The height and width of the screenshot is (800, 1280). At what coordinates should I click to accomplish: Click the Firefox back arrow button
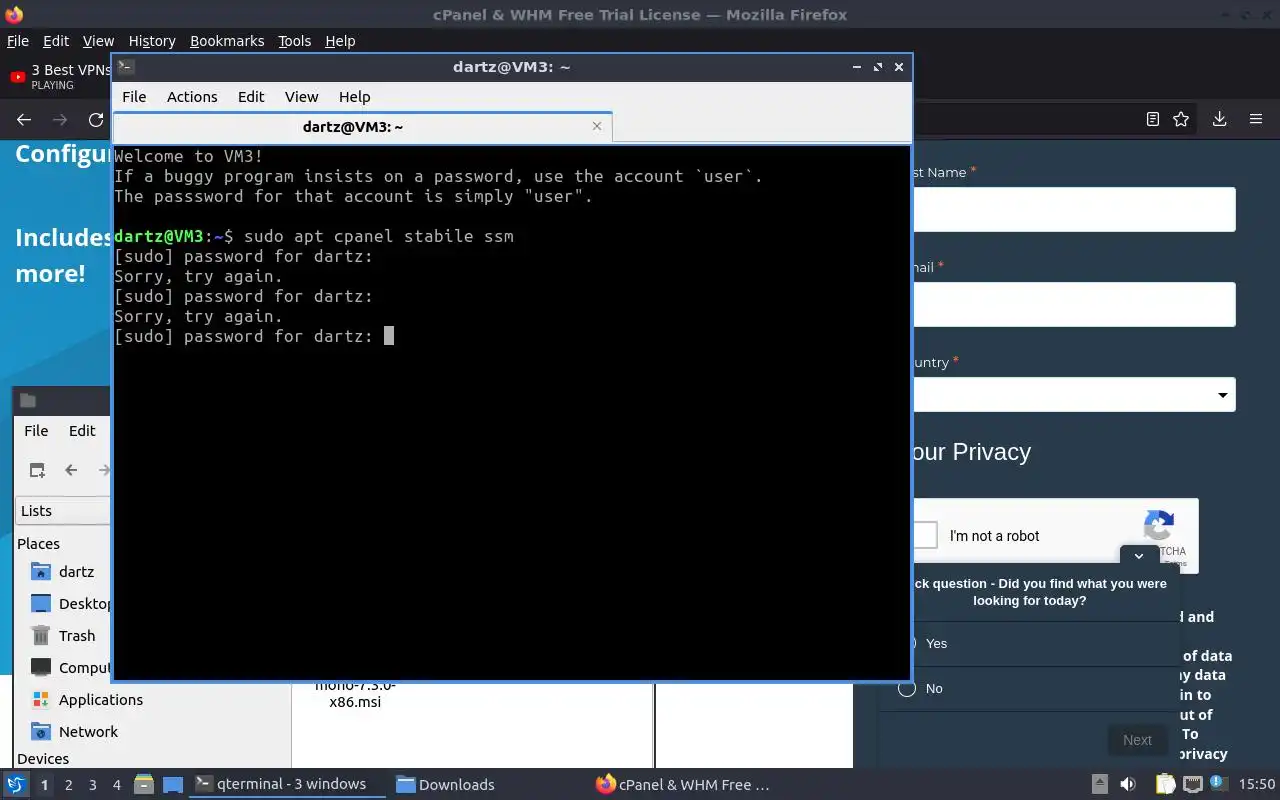[x=24, y=119]
